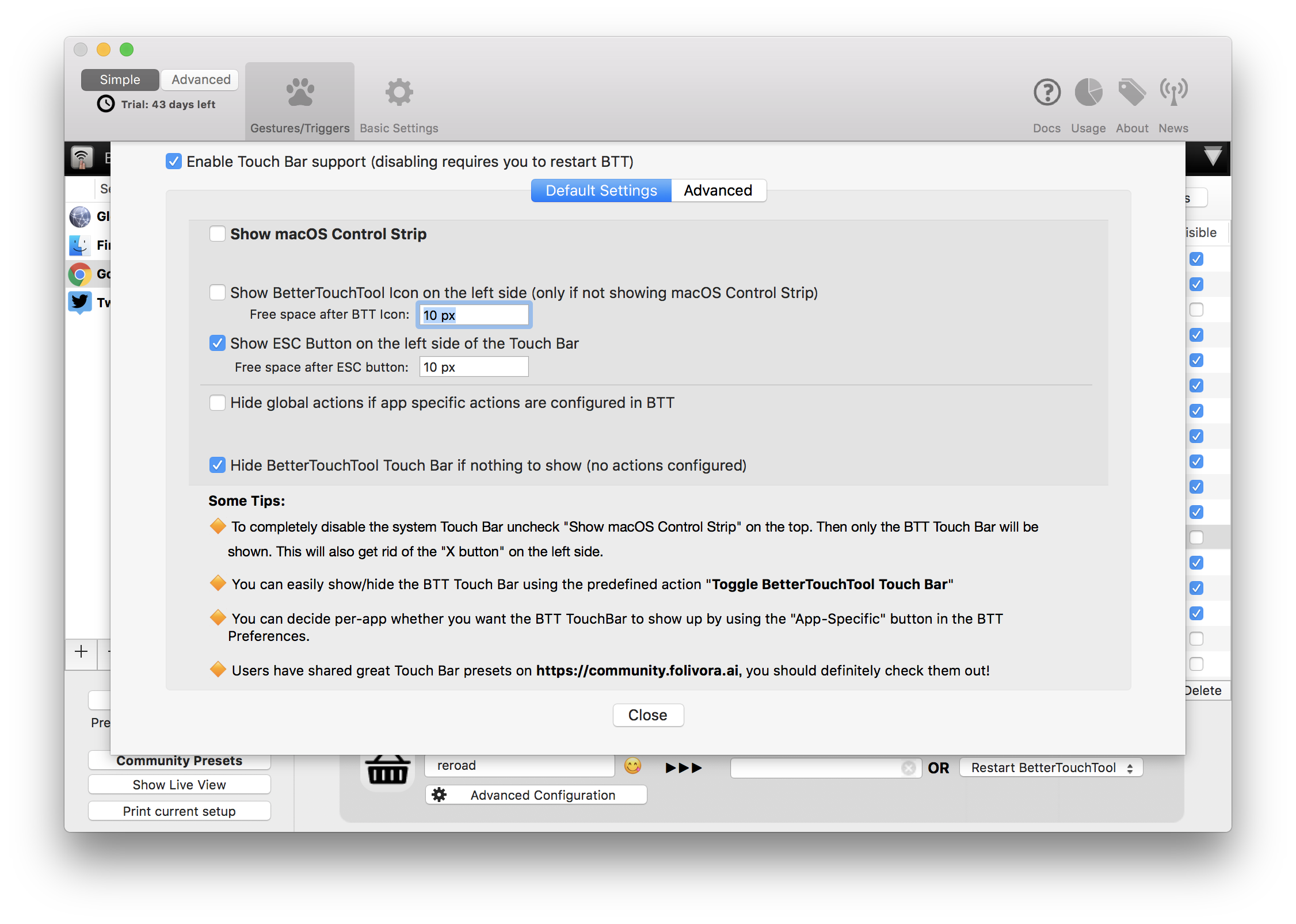
Task: Uncheck Show ESC Button on left side
Action: coord(217,343)
